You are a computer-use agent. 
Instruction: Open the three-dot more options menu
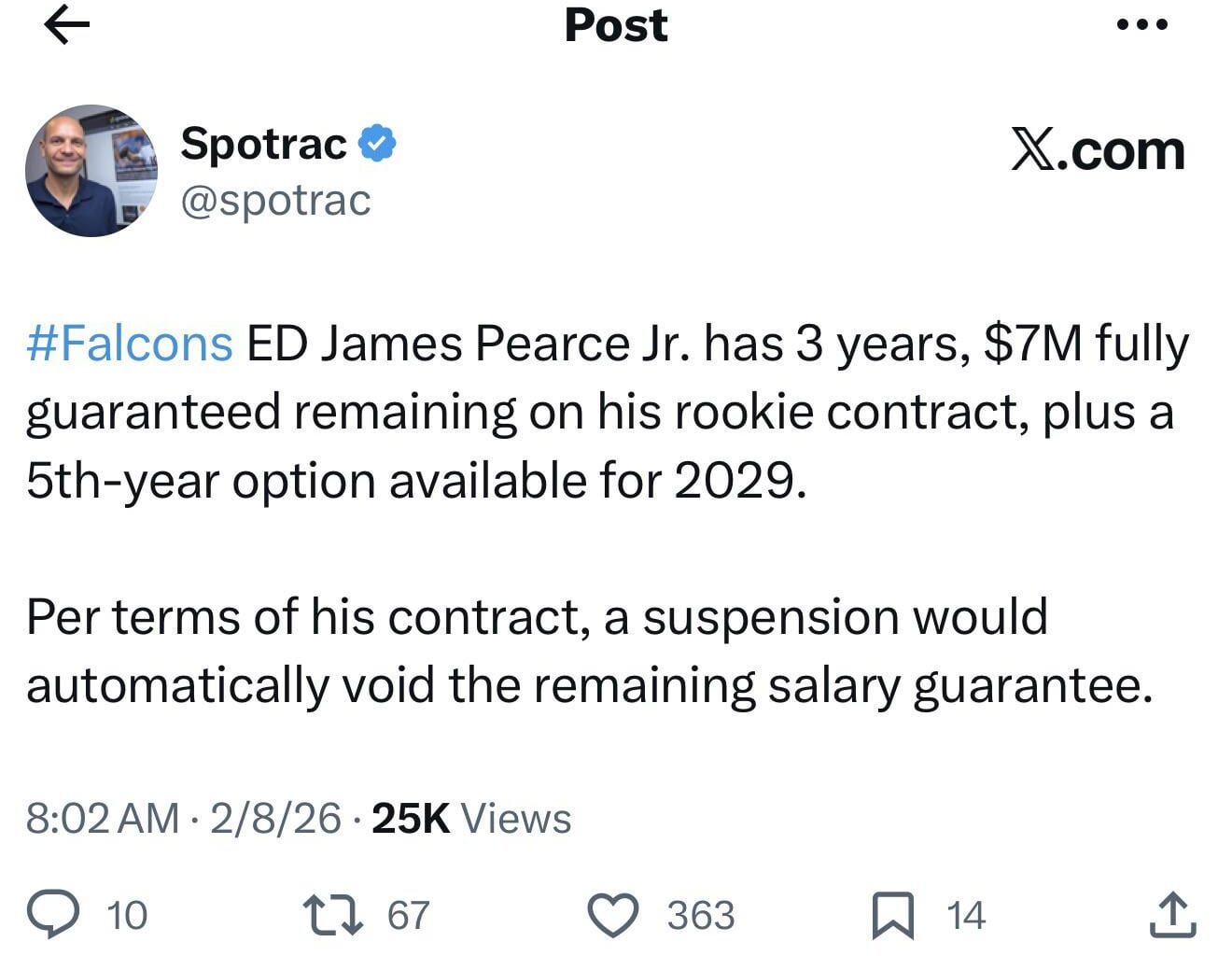pyautogui.click(x=1141, y=25)
